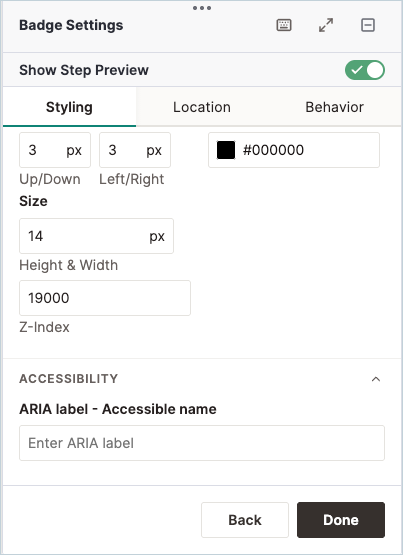The image size is (403, 555).
Task: Minimize the Badge Settings panel
Action: (368, 25)
